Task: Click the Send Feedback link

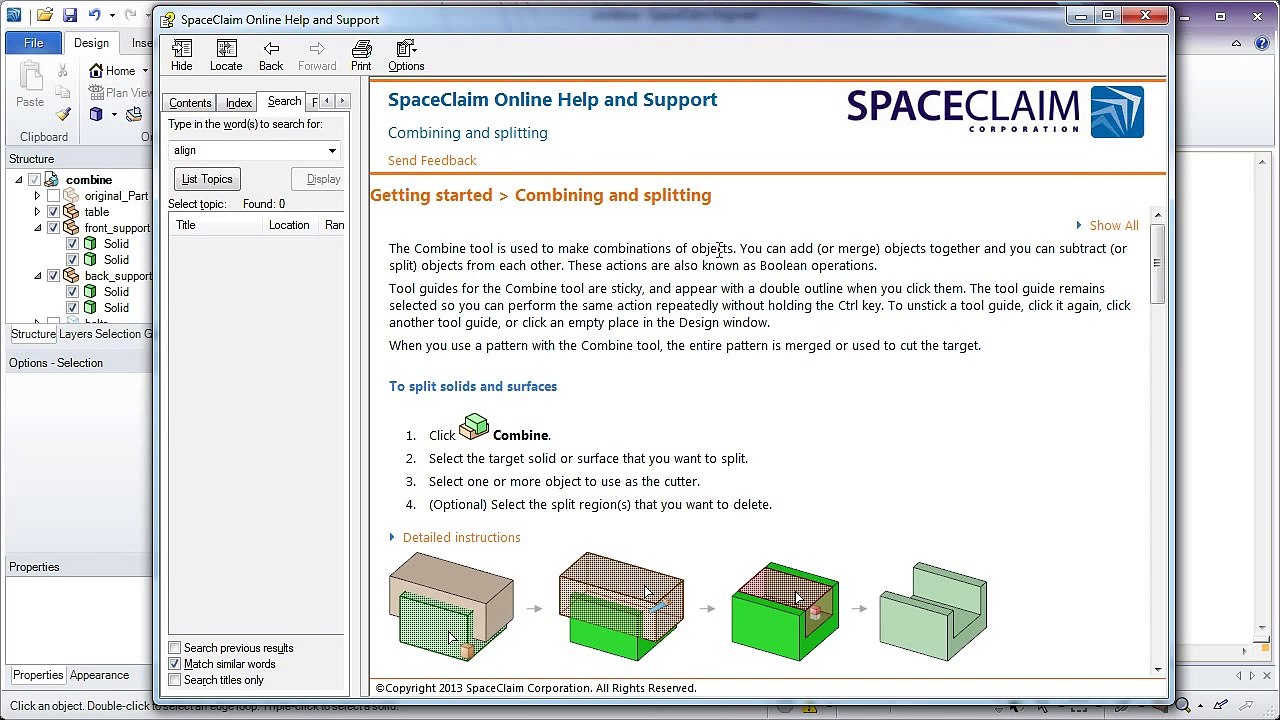Action: pyautogui.click(x=432, y=160)
